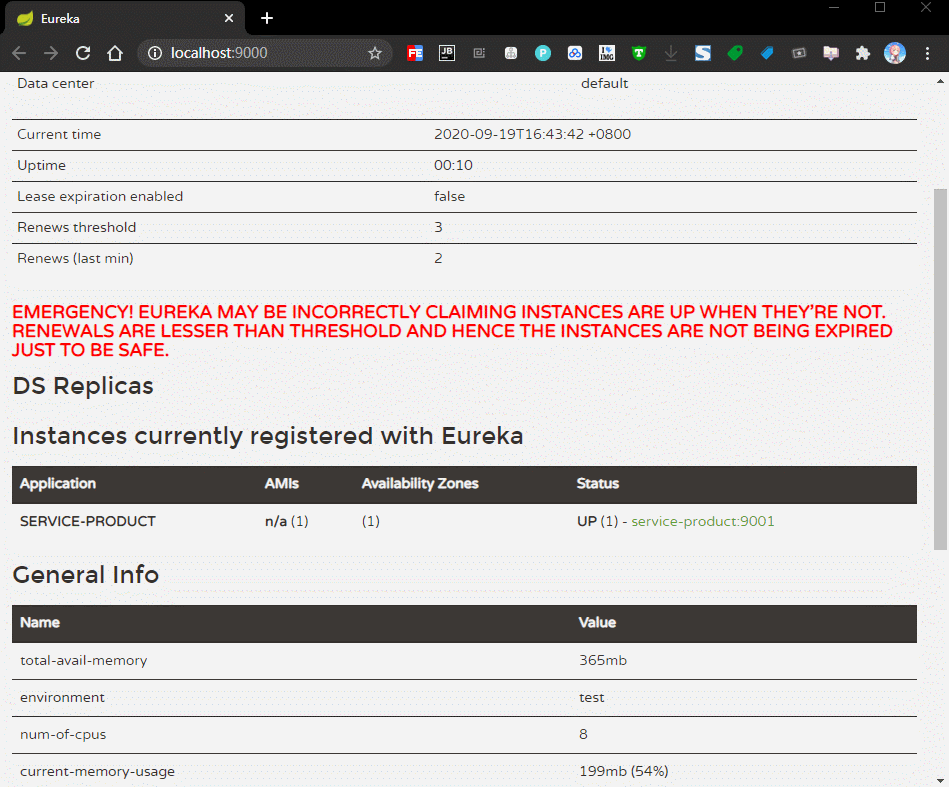Select the Eureka browser tab
The image size is (949, 787).
125,18
